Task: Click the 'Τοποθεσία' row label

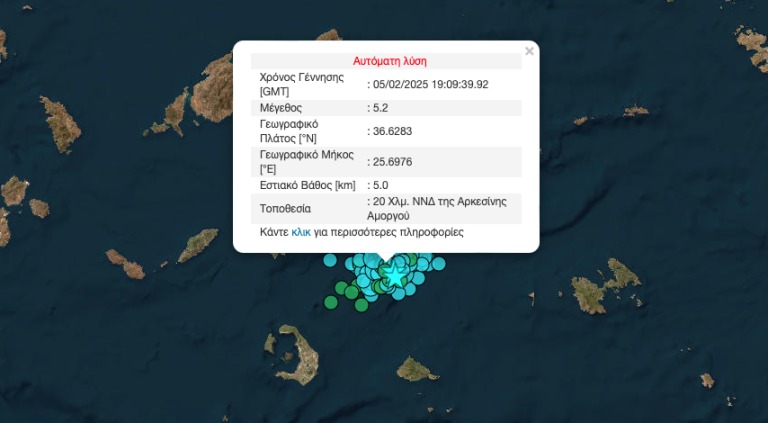Action: click(x=285, y=208)
